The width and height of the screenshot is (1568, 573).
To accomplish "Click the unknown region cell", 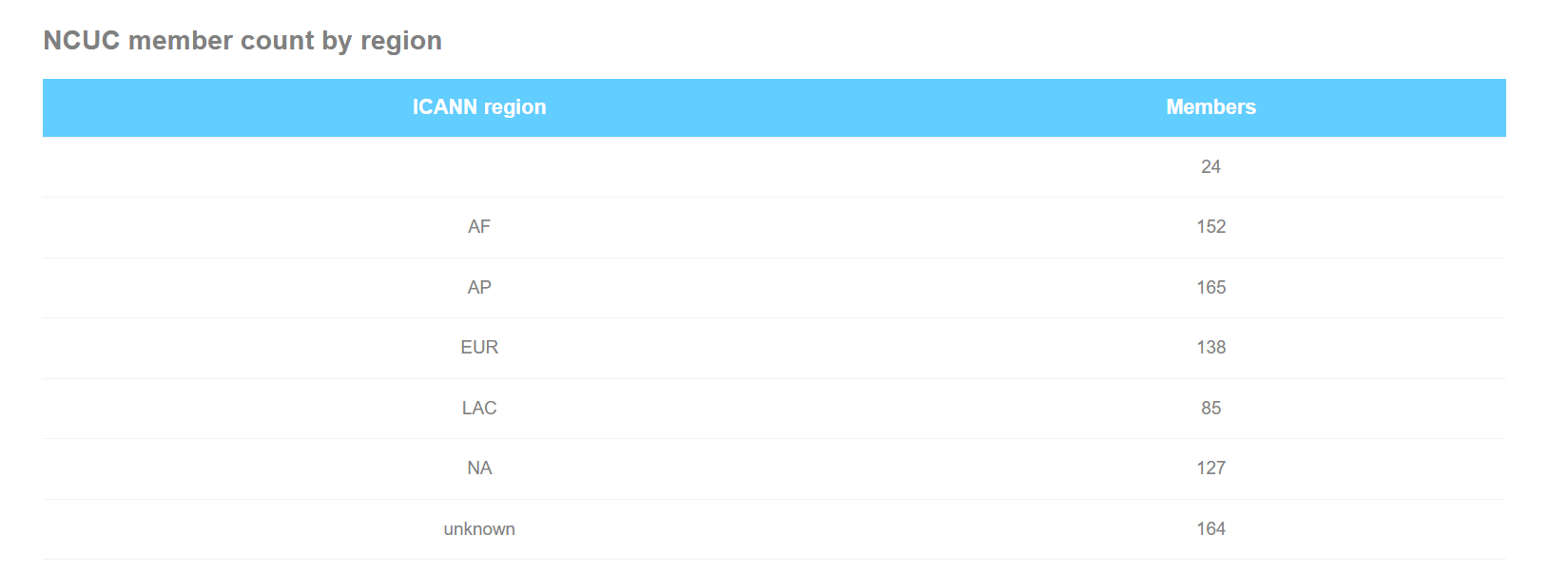I will pos(479,528).
